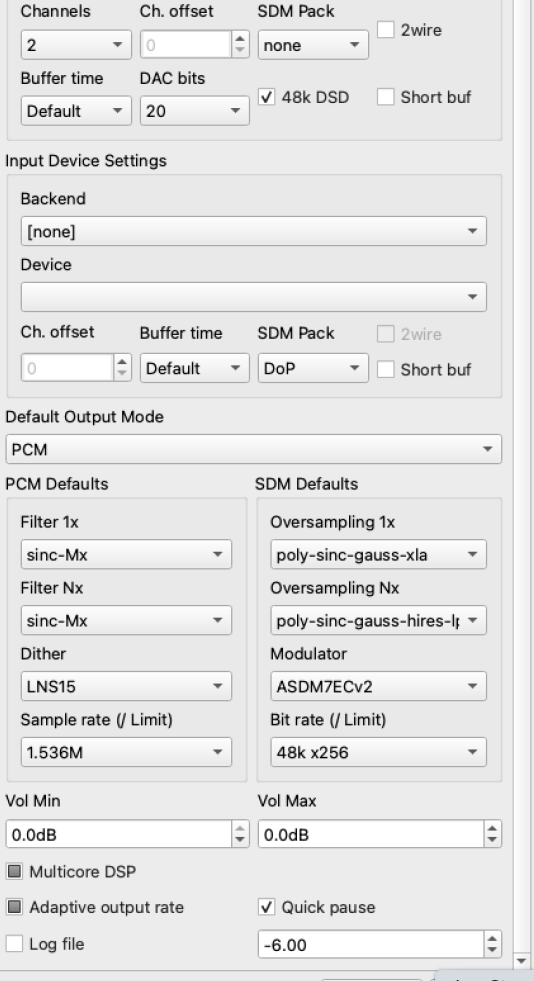This screenshot has height=981, width=534.
Task: Decrease Vol Min with down arrow
Action: 241,841
